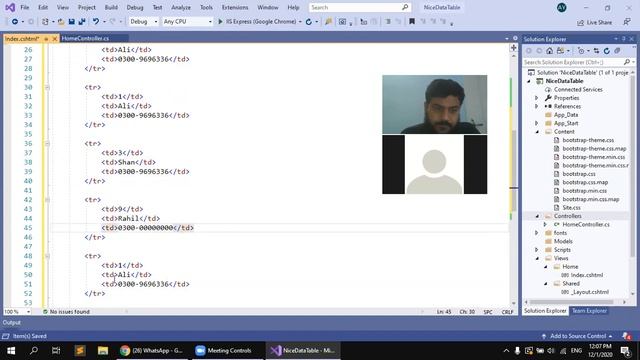Image resolution: width=640 pixels, height=360 pixels.
Task: Click Sync with Active Document icon
Action: tap(596, 51)
